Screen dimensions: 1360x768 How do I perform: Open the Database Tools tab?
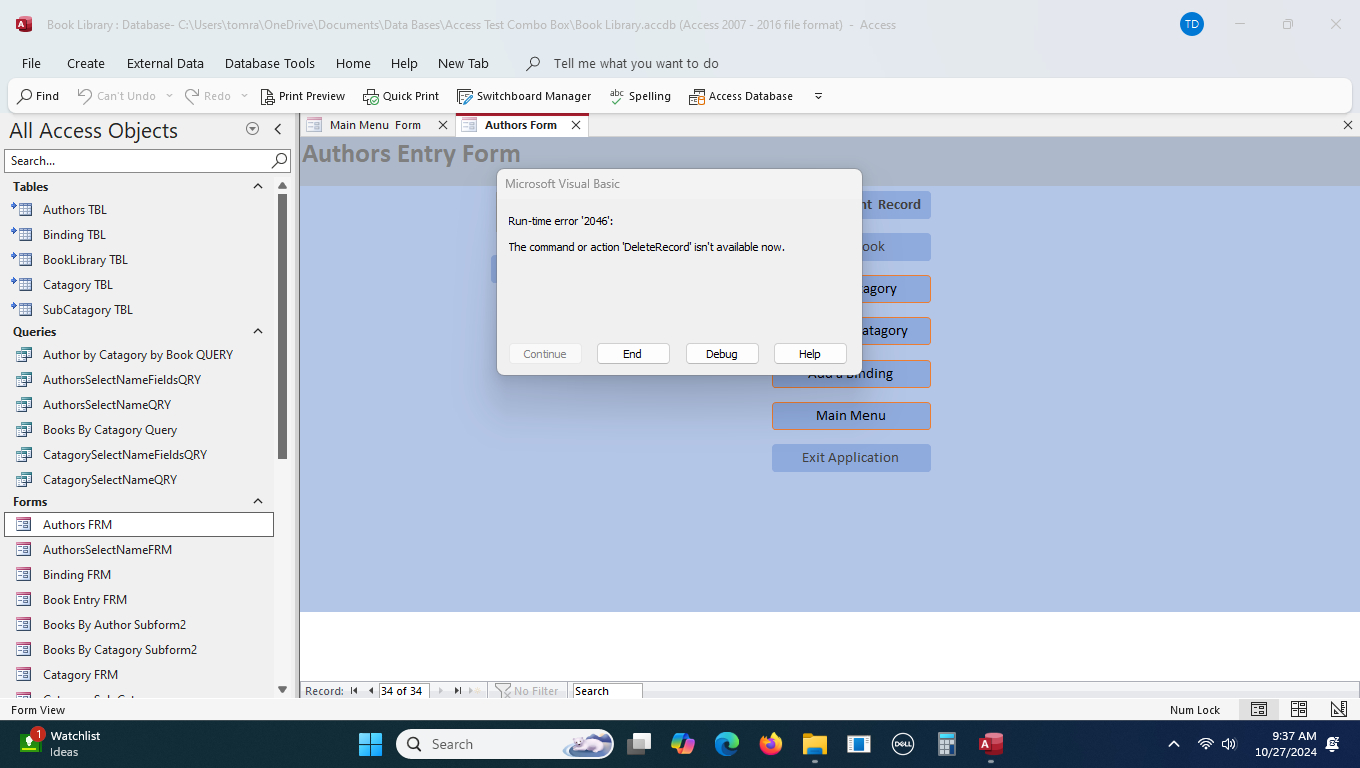[270, 63]
